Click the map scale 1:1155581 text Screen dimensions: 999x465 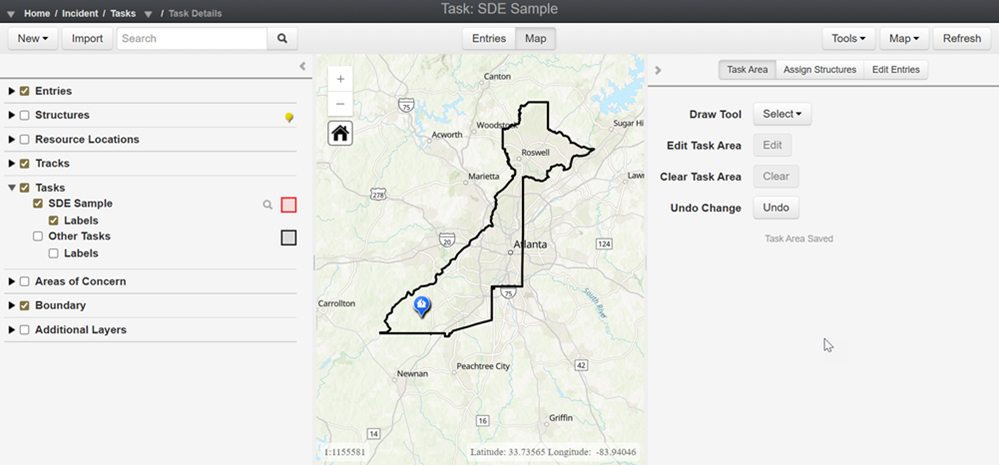345,452
